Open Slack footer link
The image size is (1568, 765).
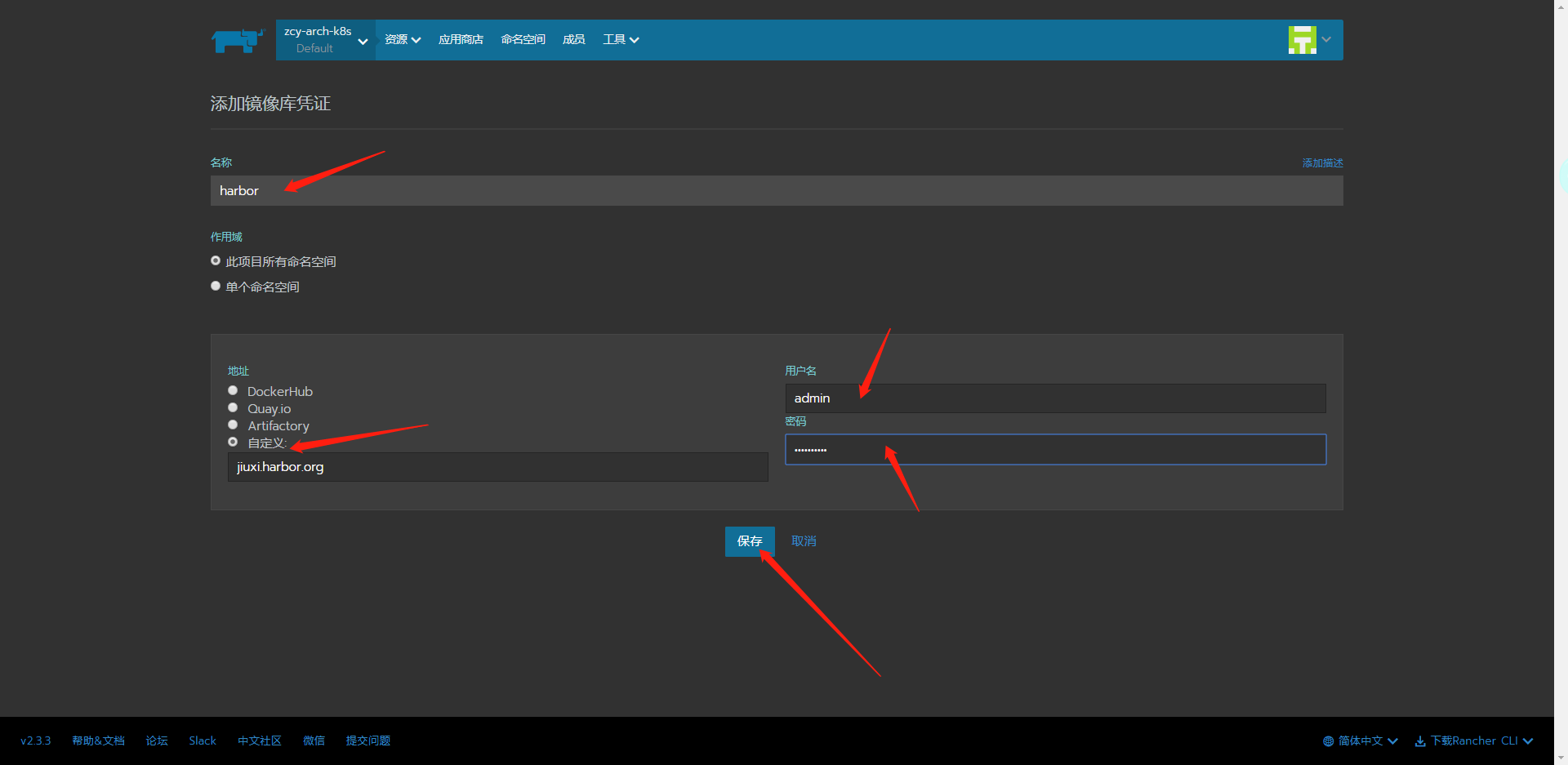(203, 741)
